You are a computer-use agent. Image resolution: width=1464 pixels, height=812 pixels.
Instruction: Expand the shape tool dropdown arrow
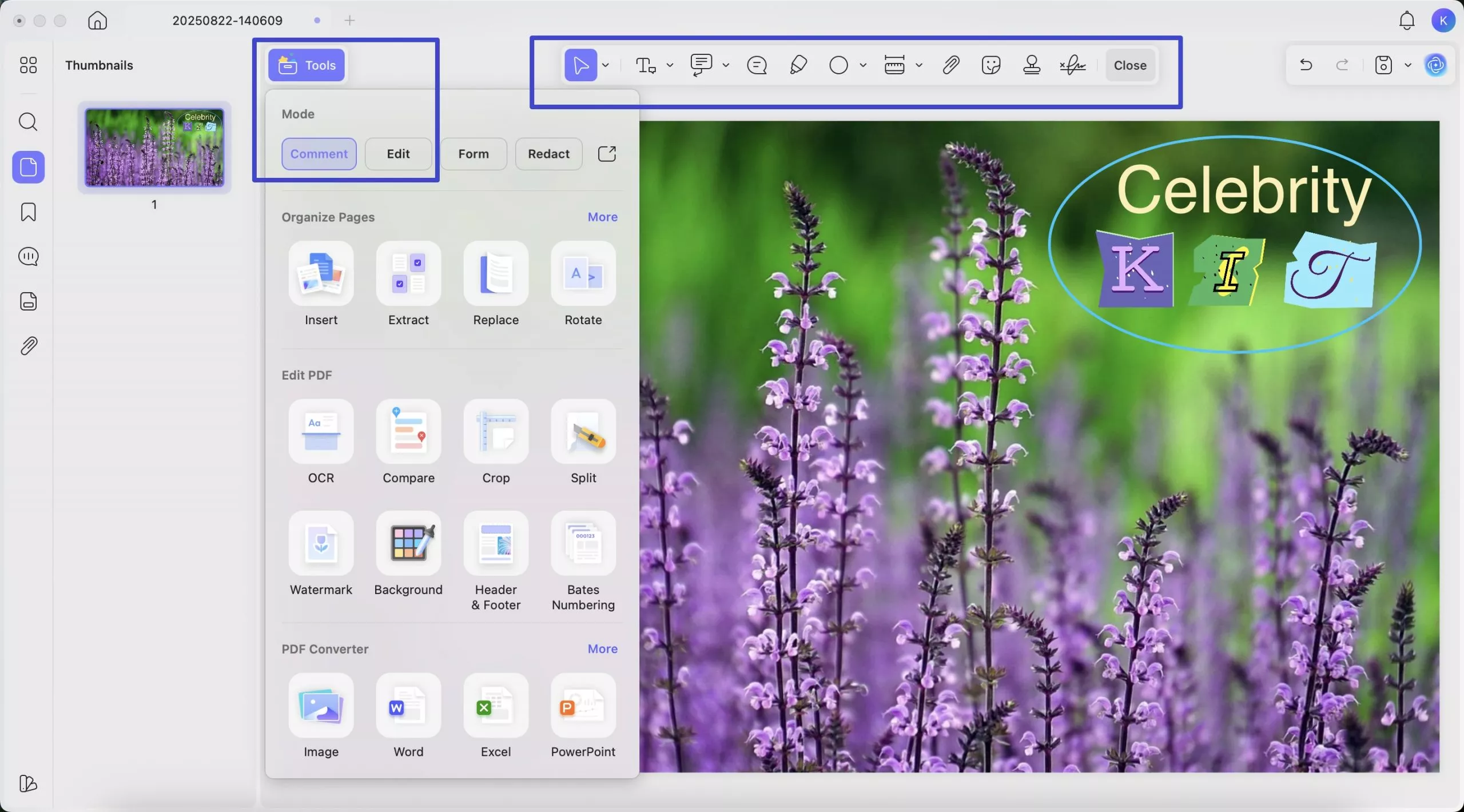coord(863,65)
